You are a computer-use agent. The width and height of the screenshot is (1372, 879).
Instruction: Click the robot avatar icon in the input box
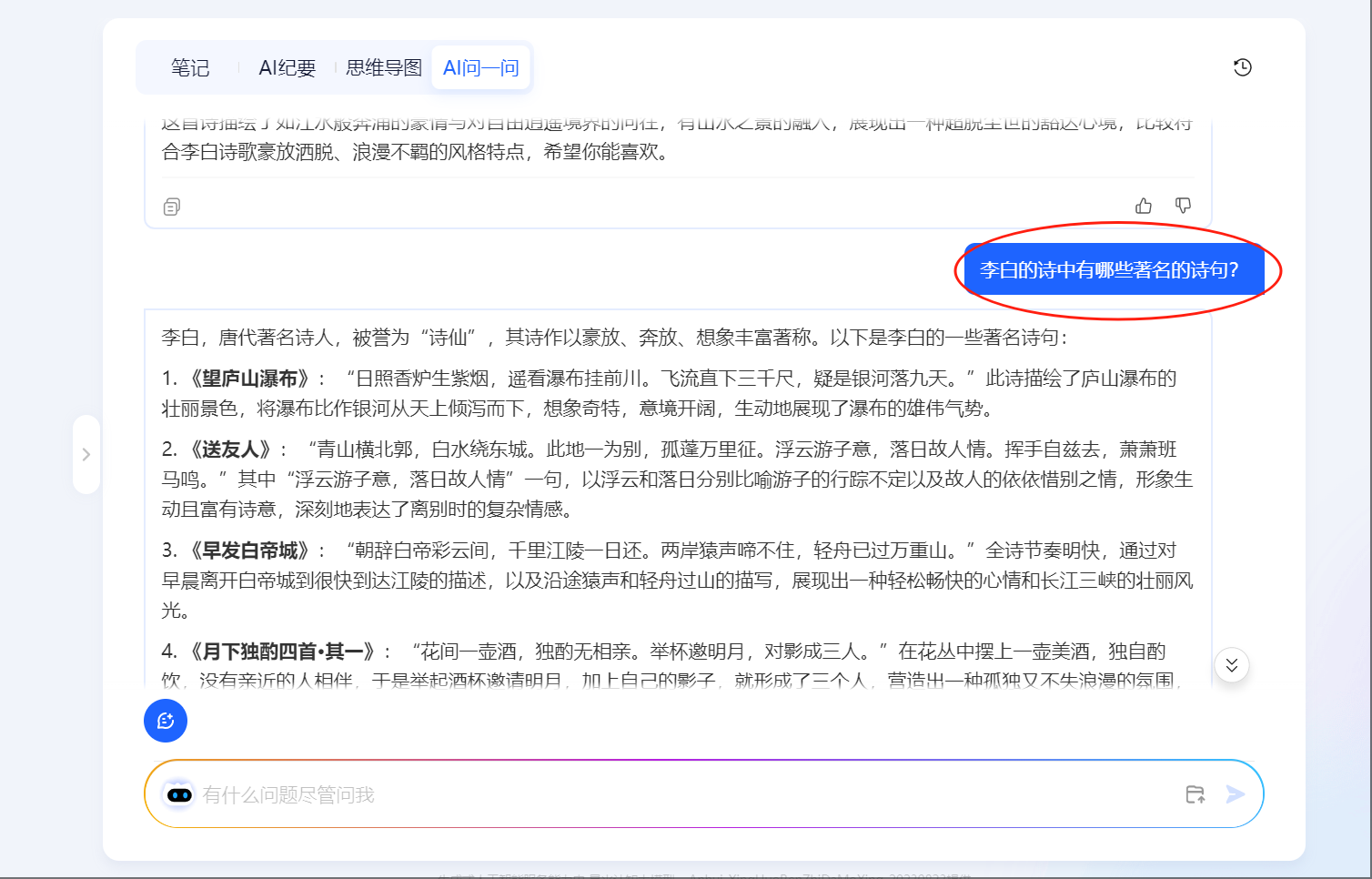[x=179, y=794]
